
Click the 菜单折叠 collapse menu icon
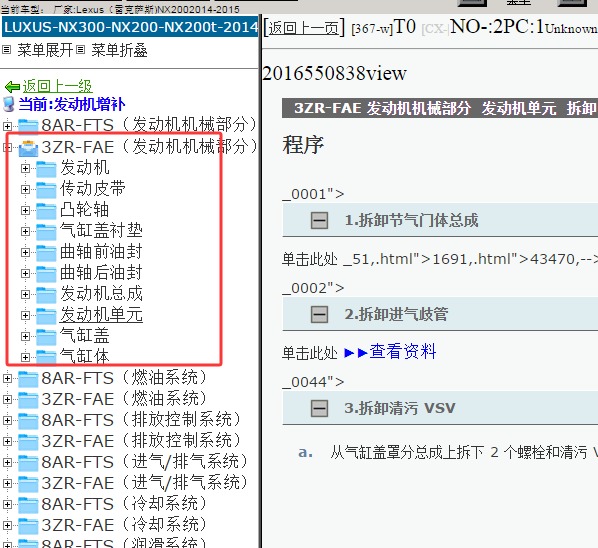[x=80, y=50]
